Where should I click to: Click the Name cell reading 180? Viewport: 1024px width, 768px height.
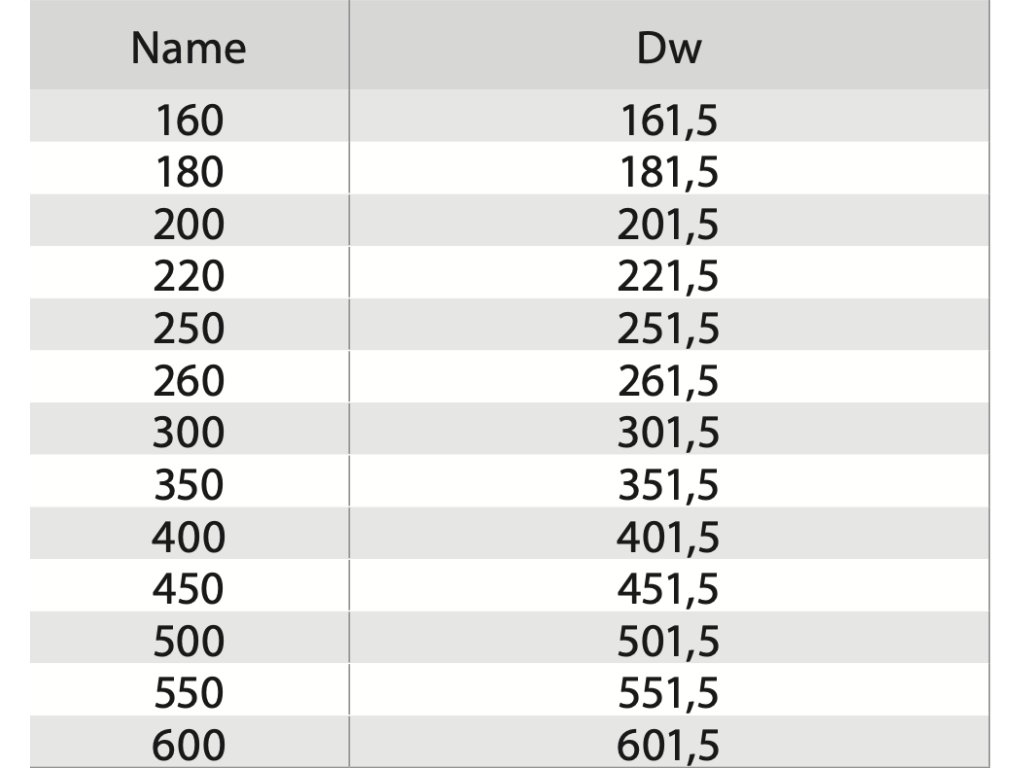pyautogui.click(x=189, y=172)
